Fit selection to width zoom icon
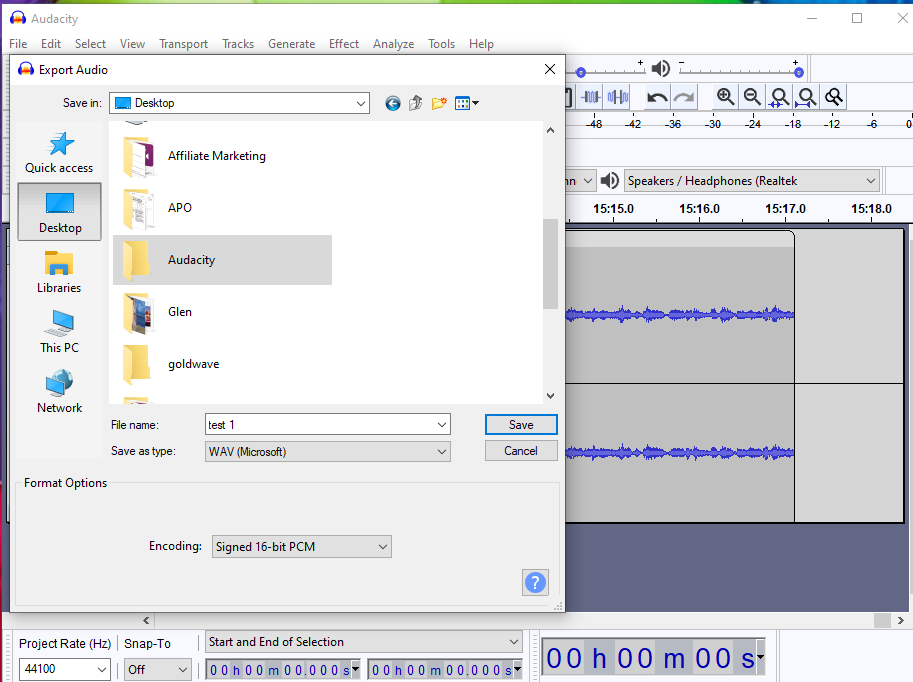Screen dimensions: 913x682 779,97
